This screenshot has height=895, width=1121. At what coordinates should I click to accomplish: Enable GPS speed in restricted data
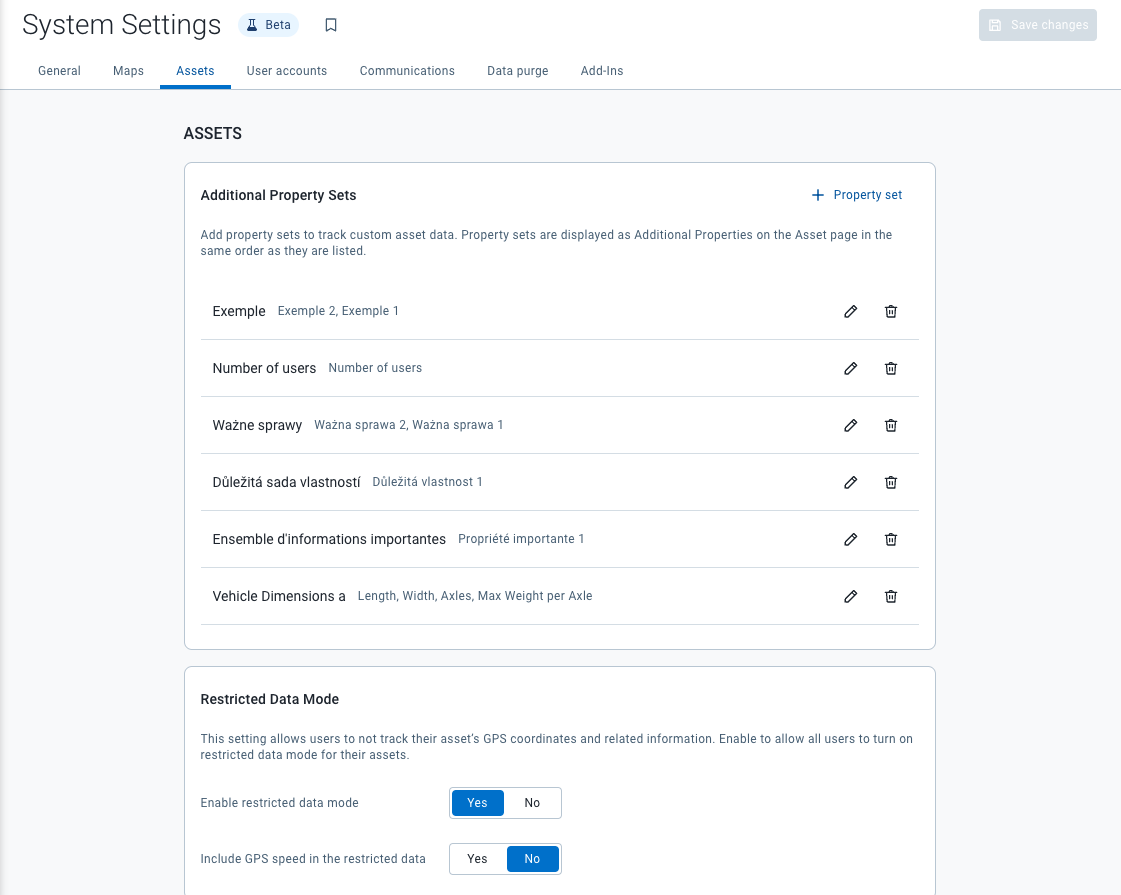tap(477, 858)
